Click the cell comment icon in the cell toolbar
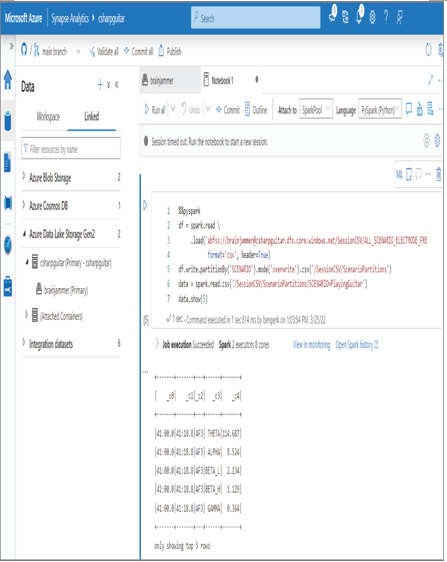 pos(418,175)
